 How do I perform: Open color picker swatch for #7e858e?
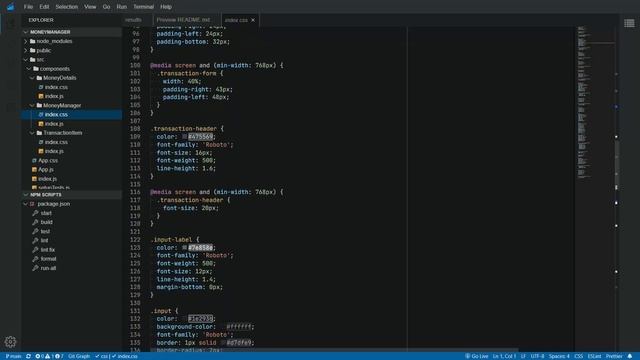click(x=184, y=248)
